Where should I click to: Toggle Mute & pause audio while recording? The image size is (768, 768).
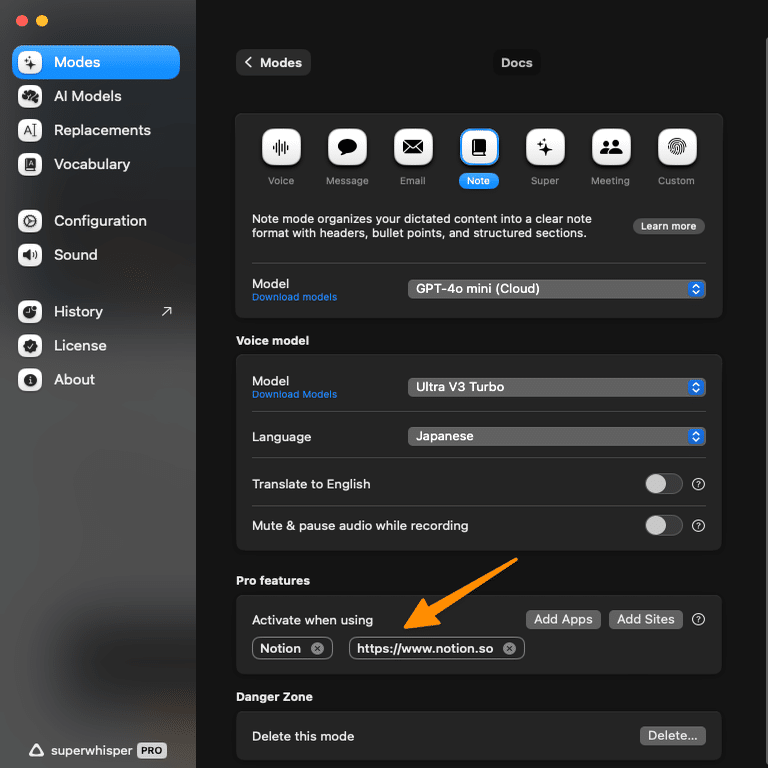pos(664,526)
